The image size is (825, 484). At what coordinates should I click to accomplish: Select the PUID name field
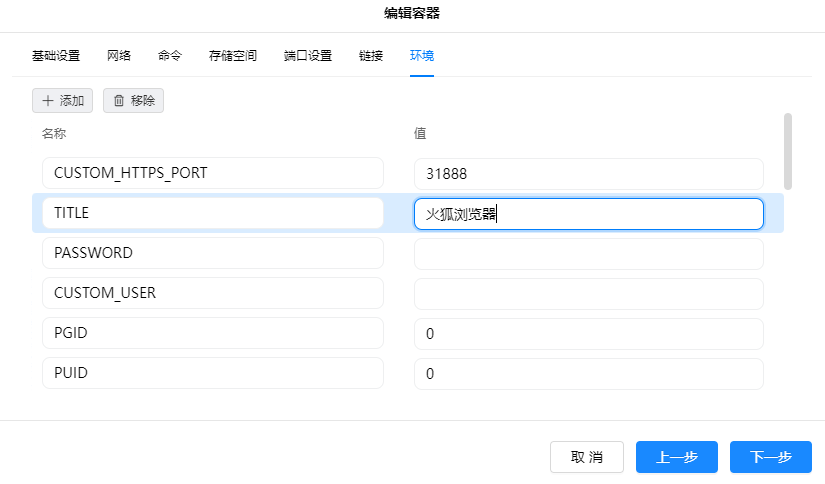click(213, 373)
